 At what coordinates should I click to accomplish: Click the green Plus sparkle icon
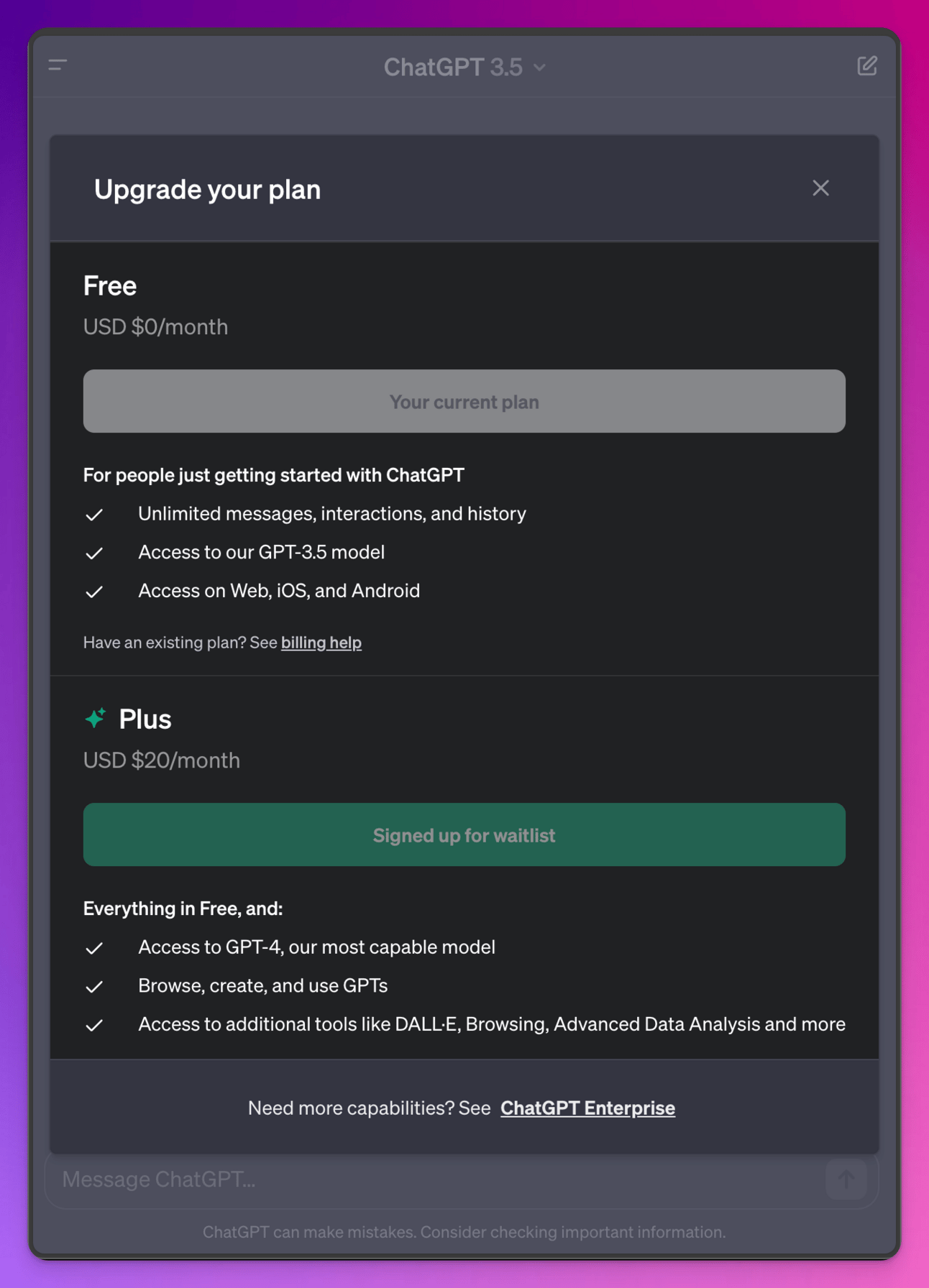(96, 718)
